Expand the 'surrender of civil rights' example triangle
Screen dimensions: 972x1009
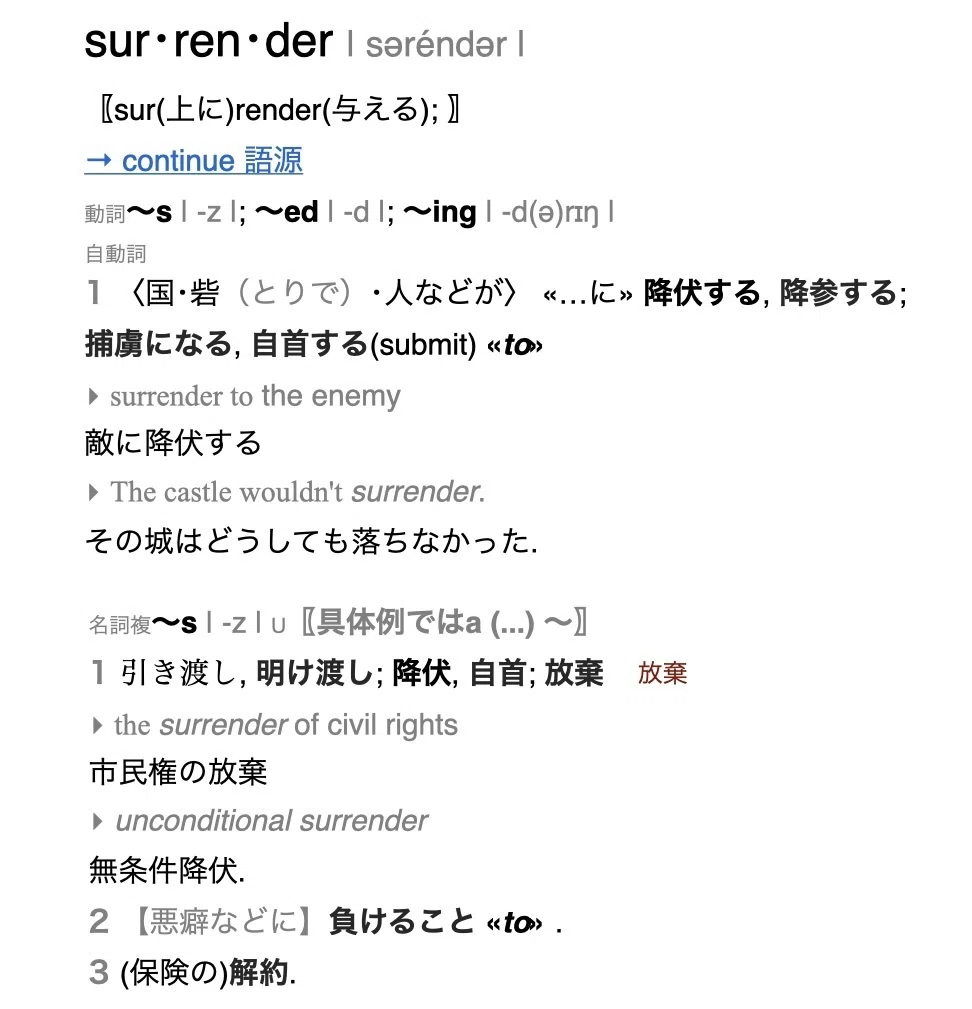[97, 725]
